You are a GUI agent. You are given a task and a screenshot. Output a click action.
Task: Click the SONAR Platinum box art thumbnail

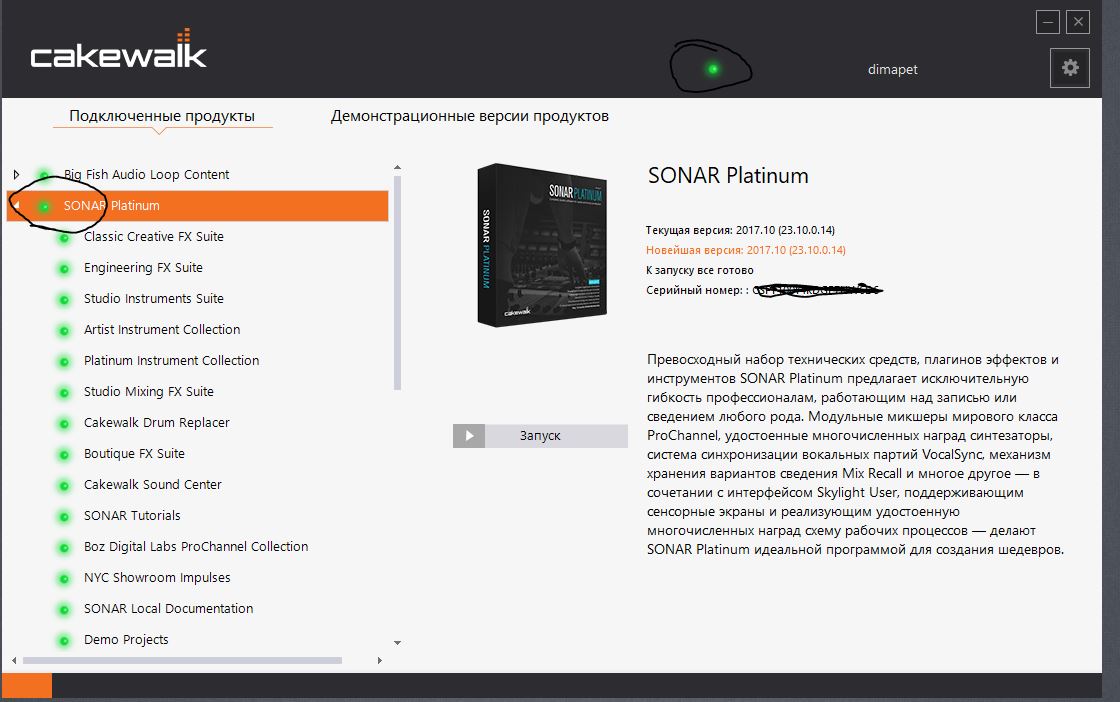tap(542, 245)
